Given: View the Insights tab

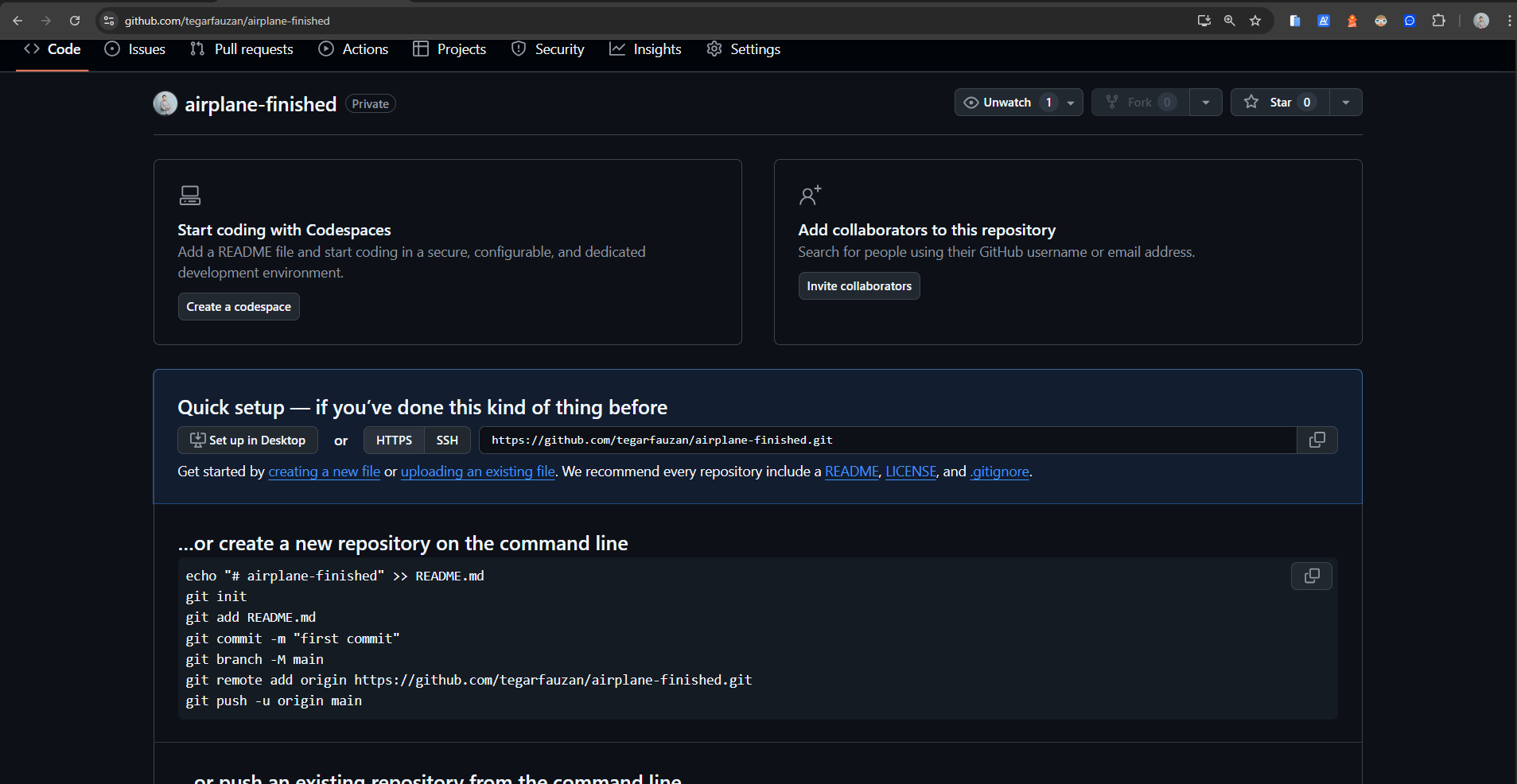Looking at the screenshot, I should [645, 49].
